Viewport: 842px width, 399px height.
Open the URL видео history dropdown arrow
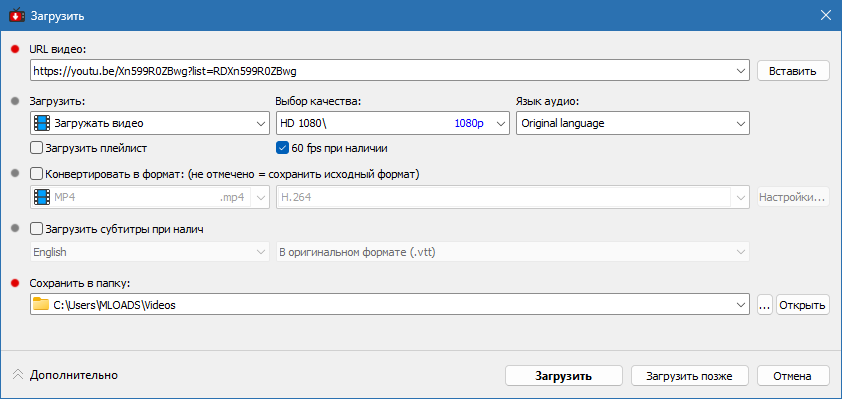tap(741, 70)
